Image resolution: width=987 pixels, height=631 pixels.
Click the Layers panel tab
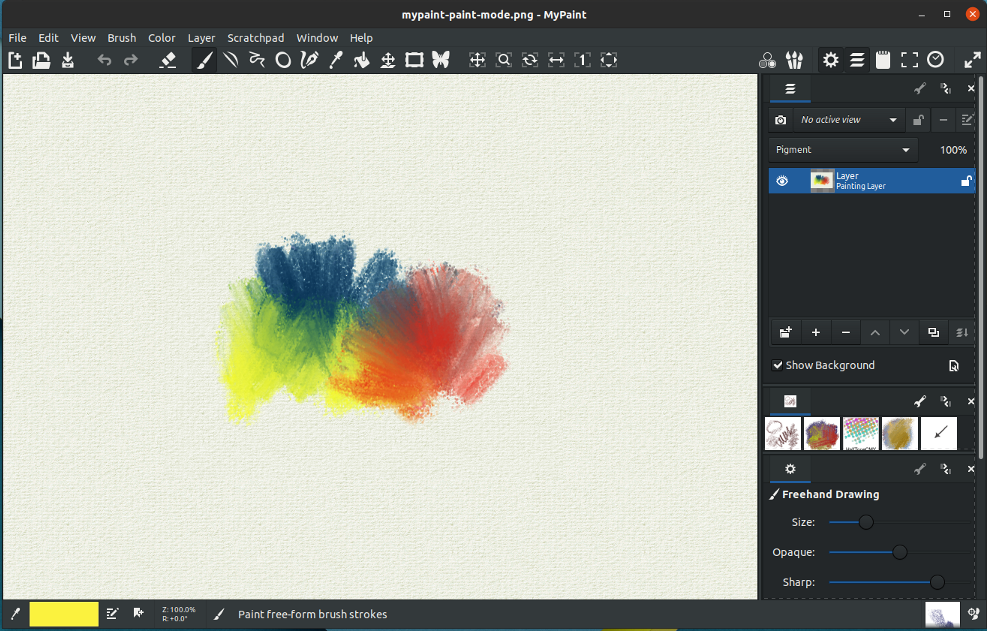pyautogui.click(x=790, y=89)
